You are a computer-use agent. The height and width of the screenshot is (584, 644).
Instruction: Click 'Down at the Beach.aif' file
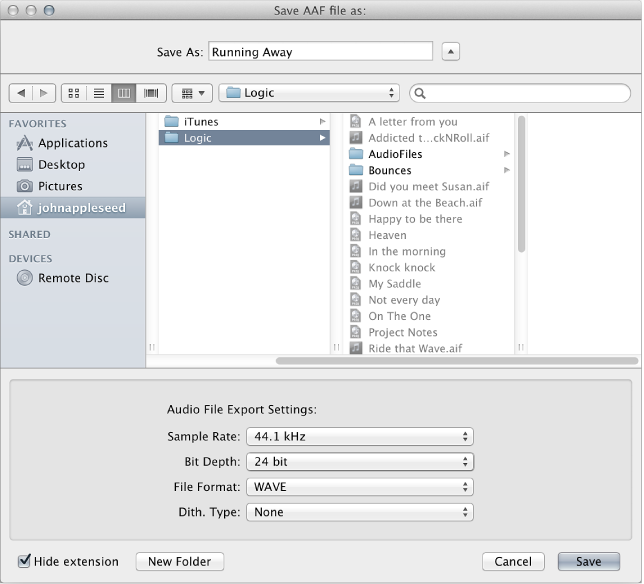(x=429, y=203)
